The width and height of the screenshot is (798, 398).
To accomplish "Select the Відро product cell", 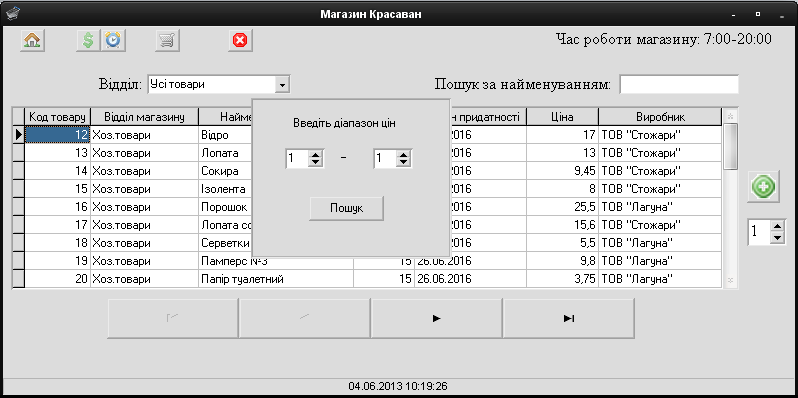I will (x=225, y=135).
